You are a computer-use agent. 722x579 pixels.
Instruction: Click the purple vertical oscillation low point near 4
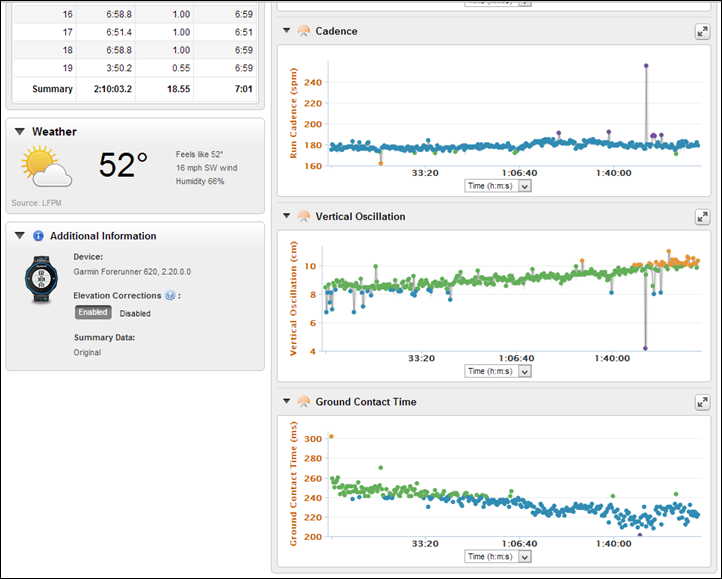click(645, 348)
